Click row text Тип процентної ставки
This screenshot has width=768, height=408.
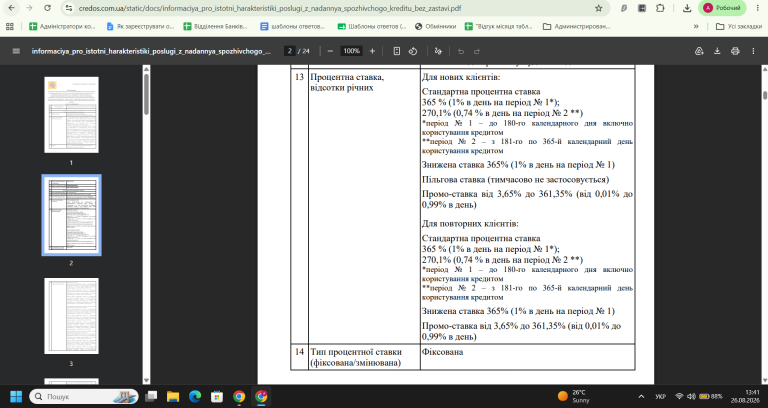pos(356,352)
